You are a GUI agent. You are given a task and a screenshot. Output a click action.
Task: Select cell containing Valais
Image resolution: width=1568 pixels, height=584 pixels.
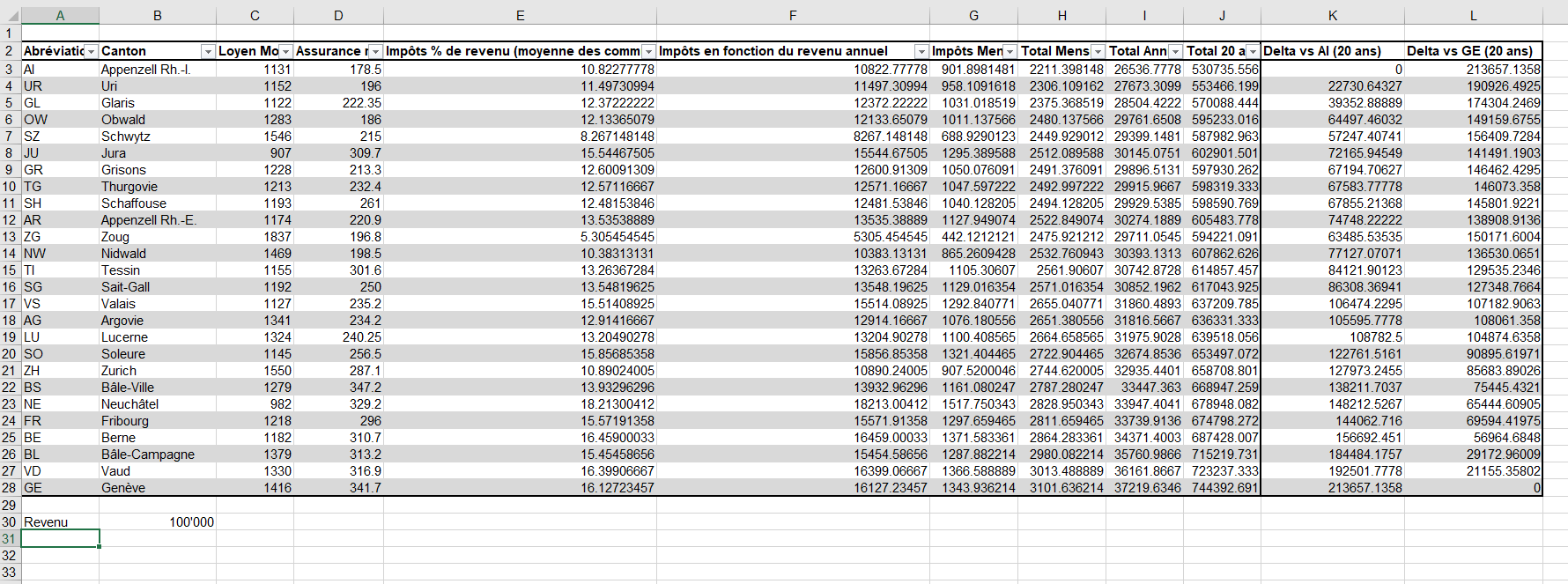(157, 304)
